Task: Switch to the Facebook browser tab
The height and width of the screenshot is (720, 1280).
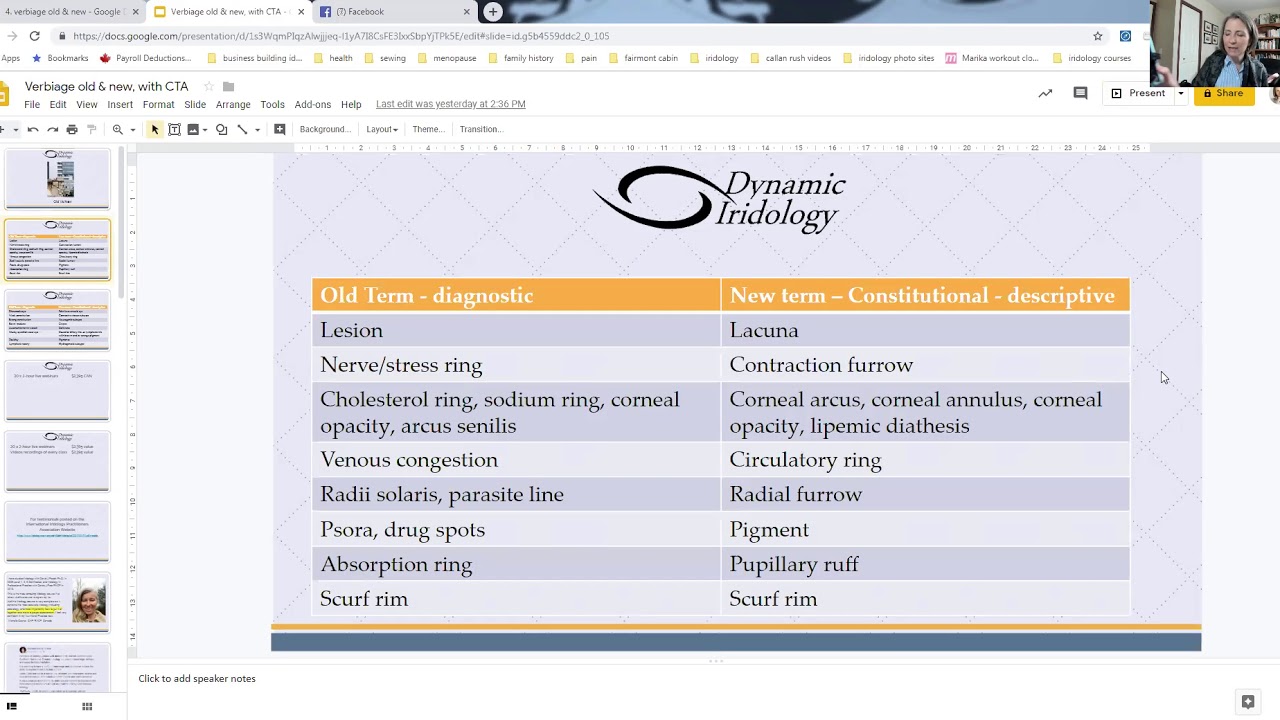Action: 395,12
